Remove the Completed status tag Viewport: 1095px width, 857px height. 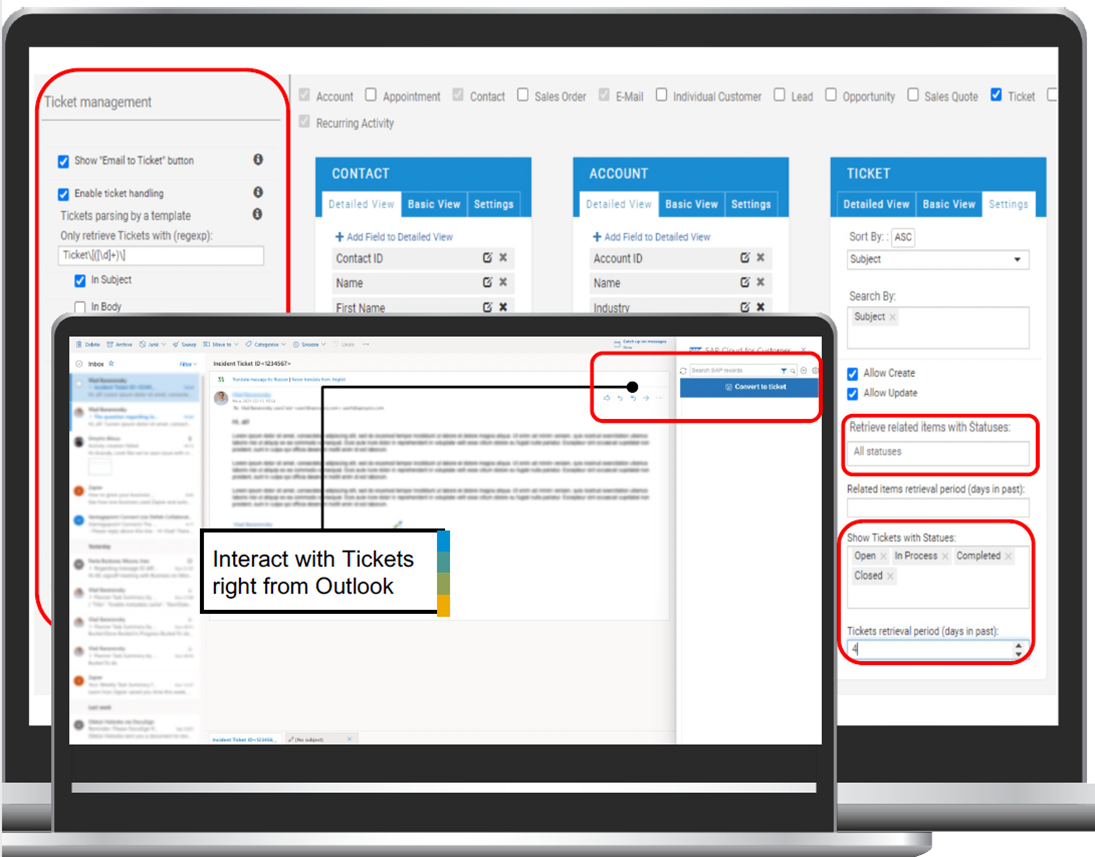point(1008,556)
